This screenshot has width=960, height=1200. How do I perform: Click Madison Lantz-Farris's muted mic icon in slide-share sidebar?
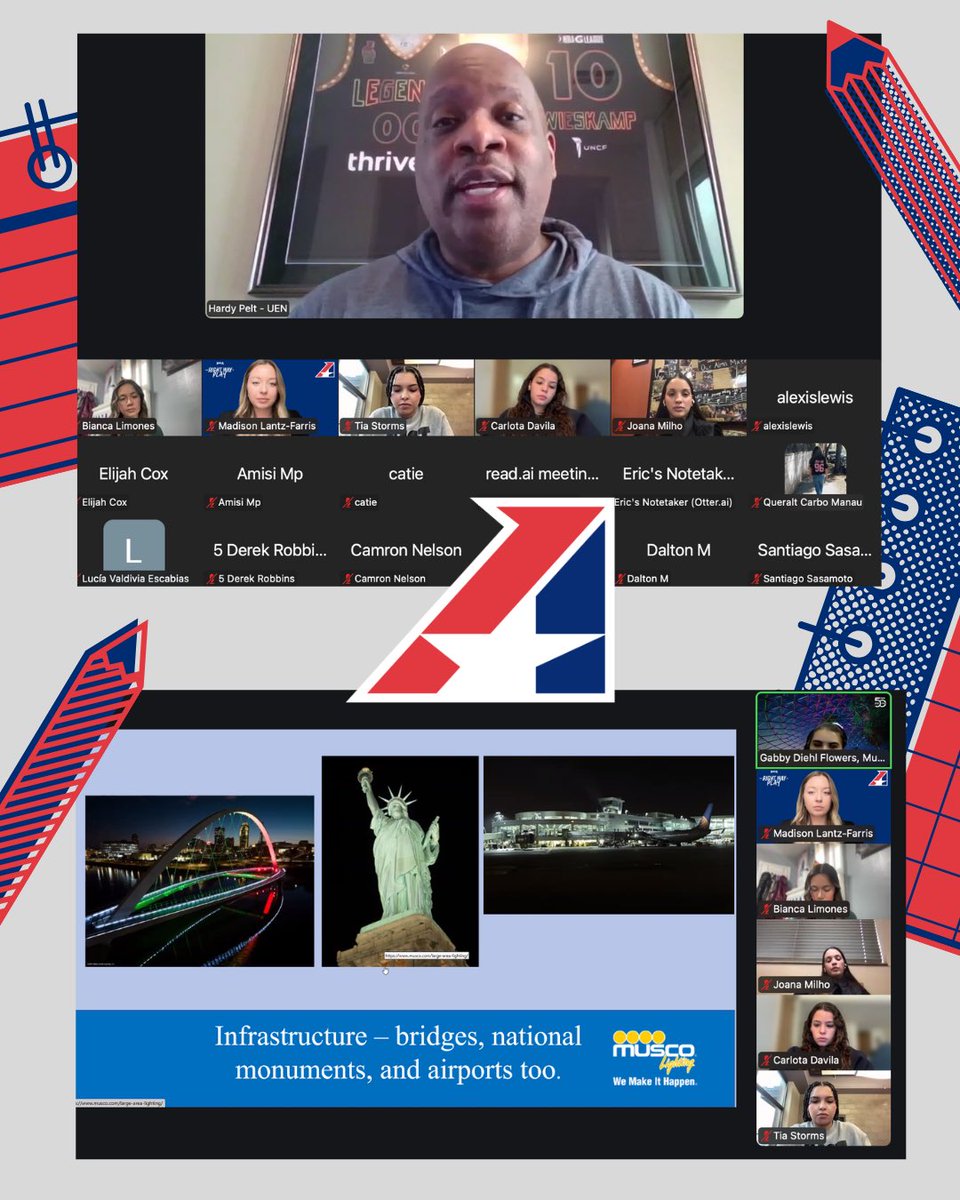click(x=765, y=833)
